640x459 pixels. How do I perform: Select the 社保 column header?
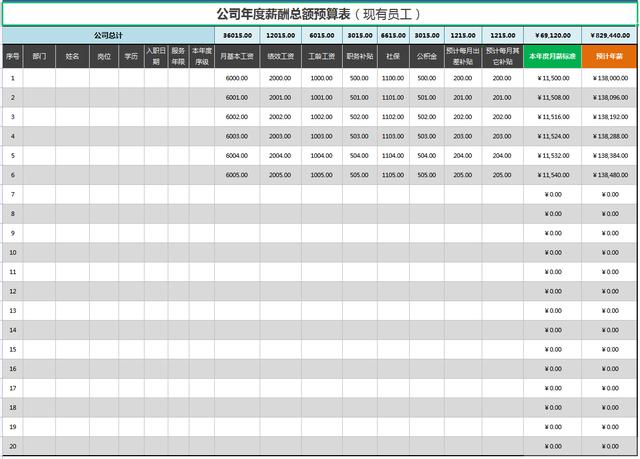pyautogui.click(x=393, y=56)
